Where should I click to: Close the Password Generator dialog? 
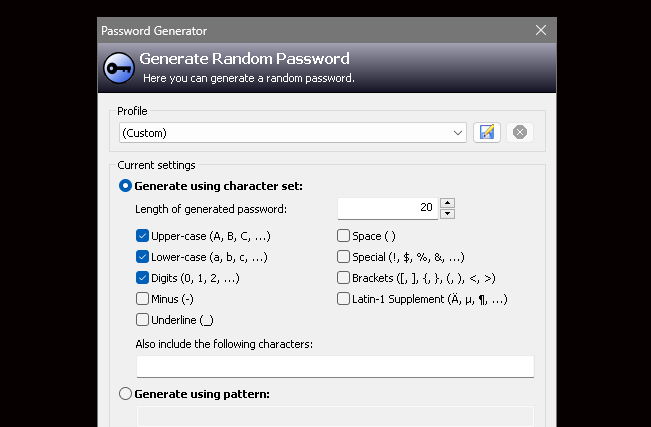click(541, 30)
